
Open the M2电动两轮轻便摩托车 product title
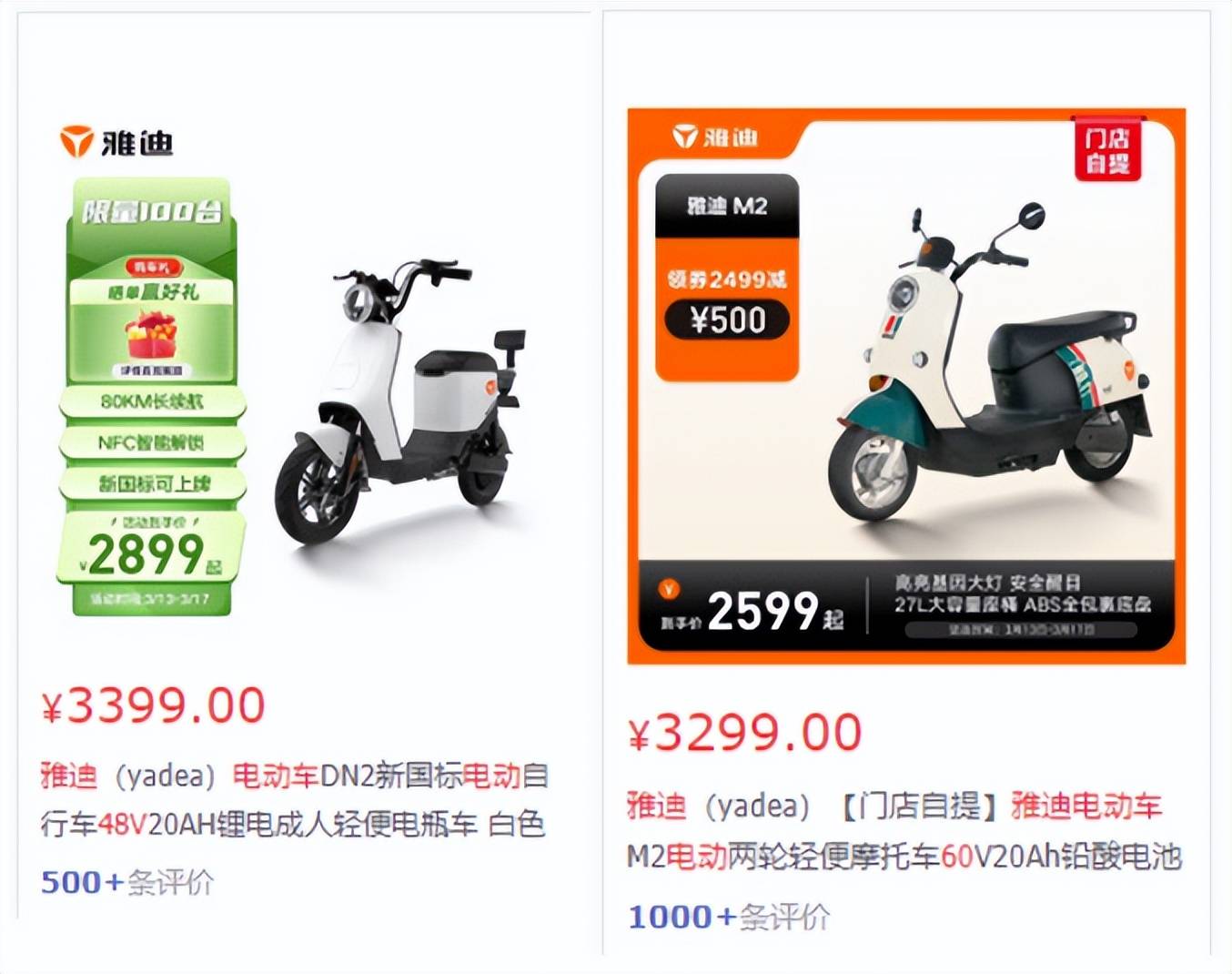tap(904, 831)
